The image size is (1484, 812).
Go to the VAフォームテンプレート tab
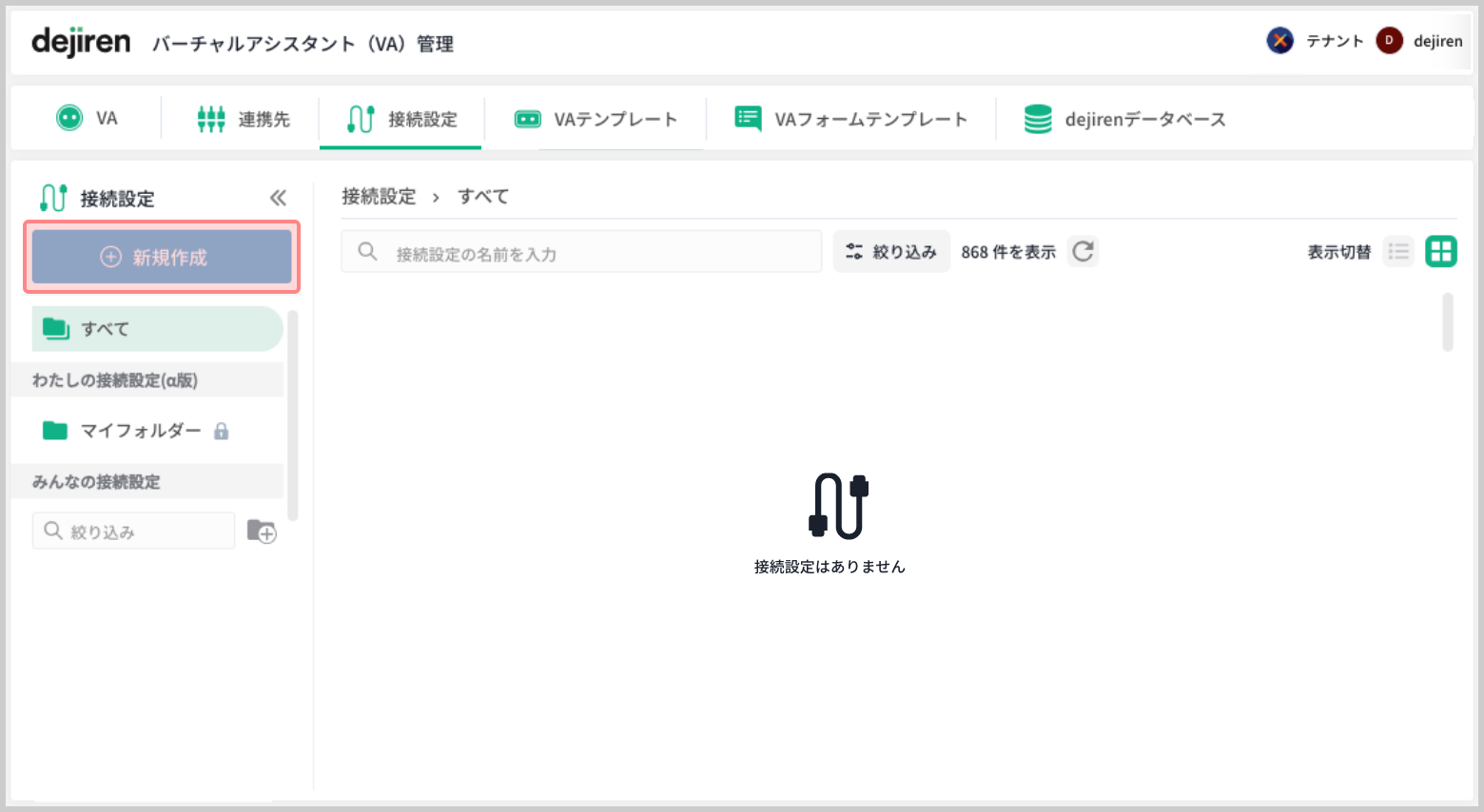pyautogui.click(x=851, y=119)
